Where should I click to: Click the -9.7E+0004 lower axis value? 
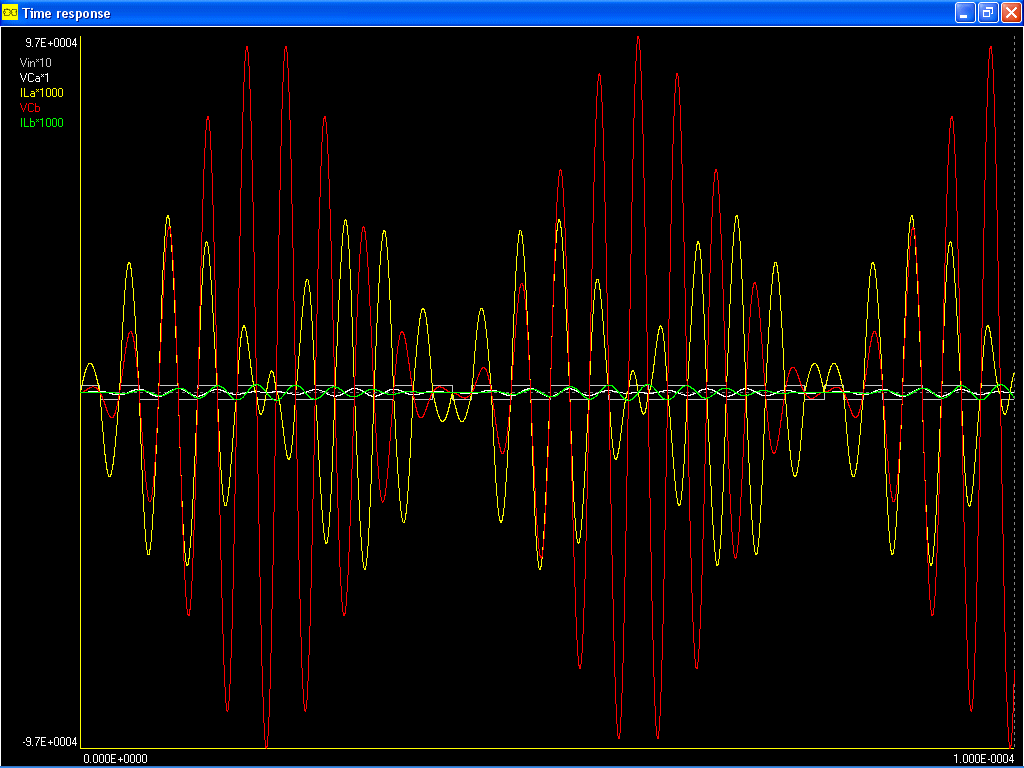coord(49,742)
